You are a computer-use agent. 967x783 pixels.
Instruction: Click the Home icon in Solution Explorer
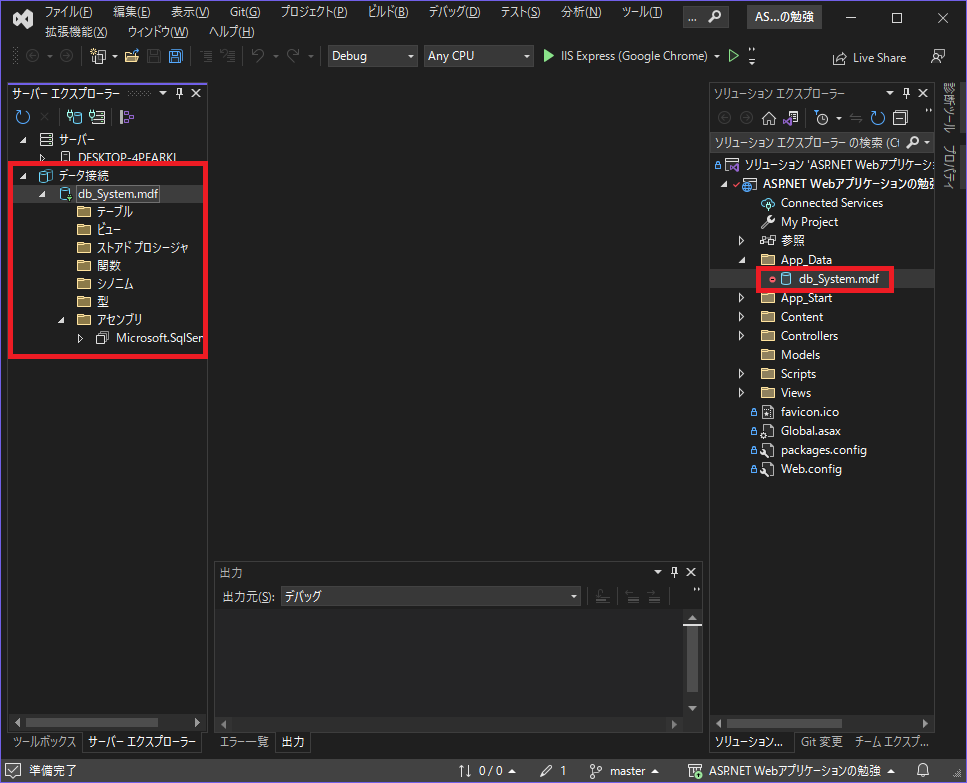point(768,118)
